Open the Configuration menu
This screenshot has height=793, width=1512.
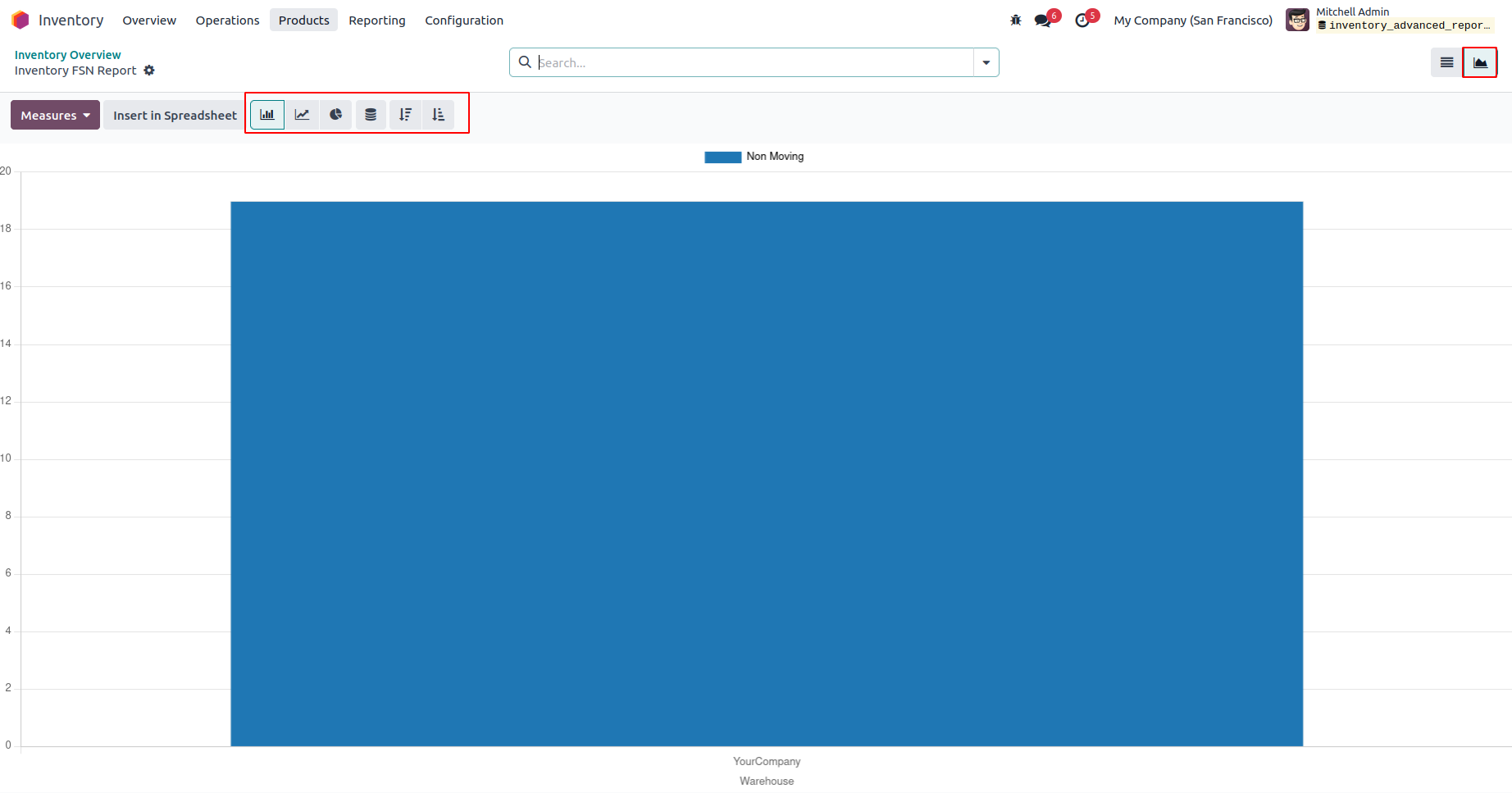464,20
